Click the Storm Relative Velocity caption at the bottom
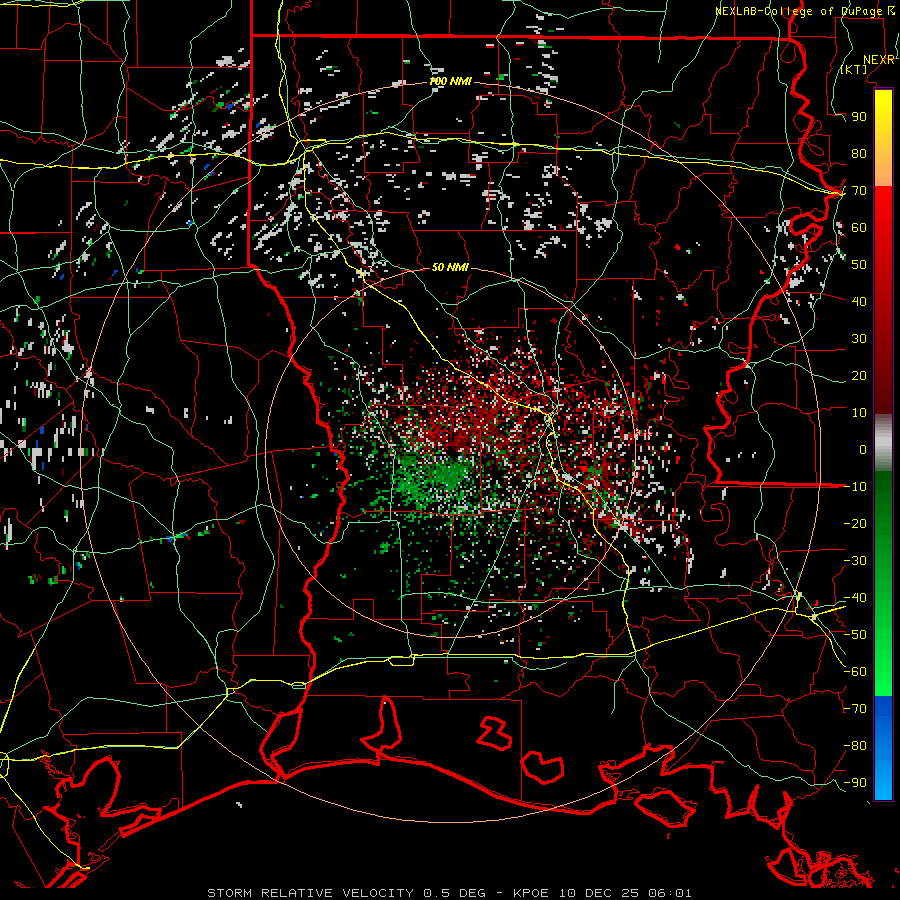The width and height of the screenshot is (900, 900). click(449, 893)
